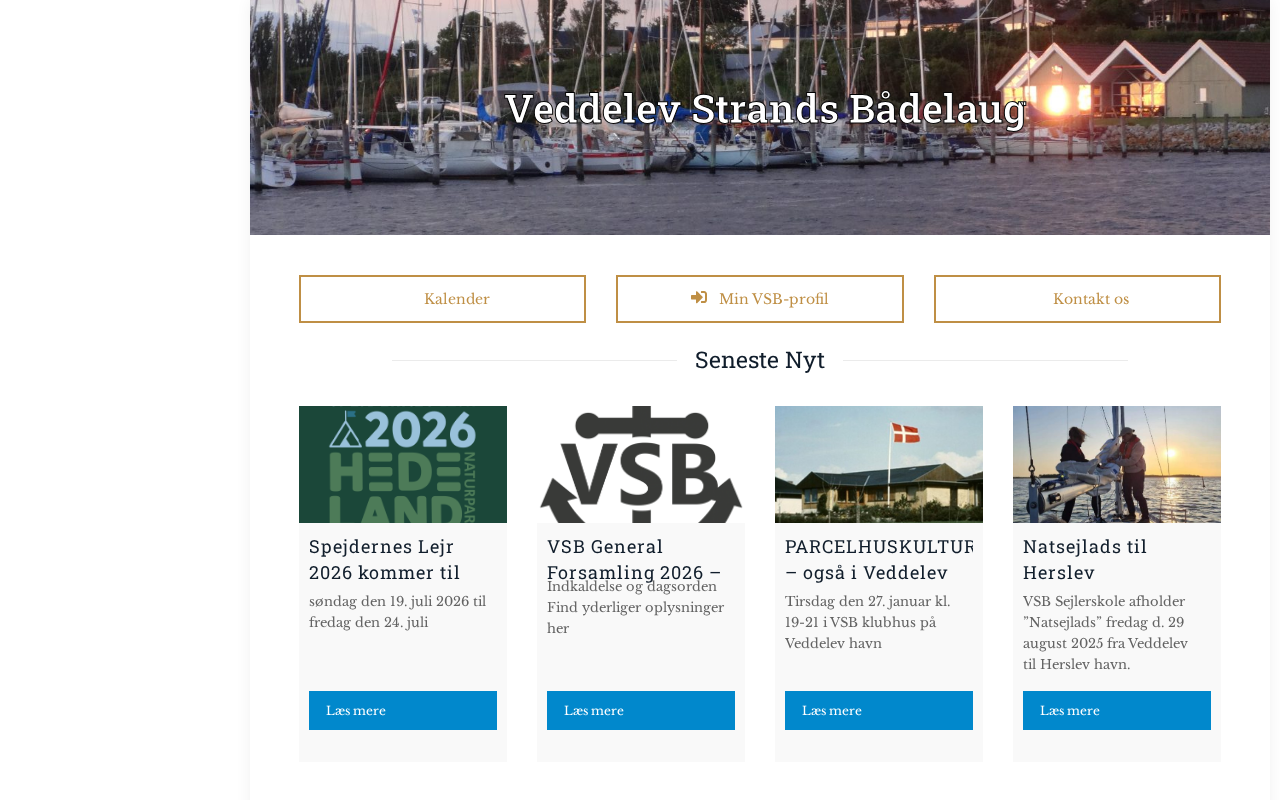Click Læs mere under Natsejlads til Herslev

1117,710
